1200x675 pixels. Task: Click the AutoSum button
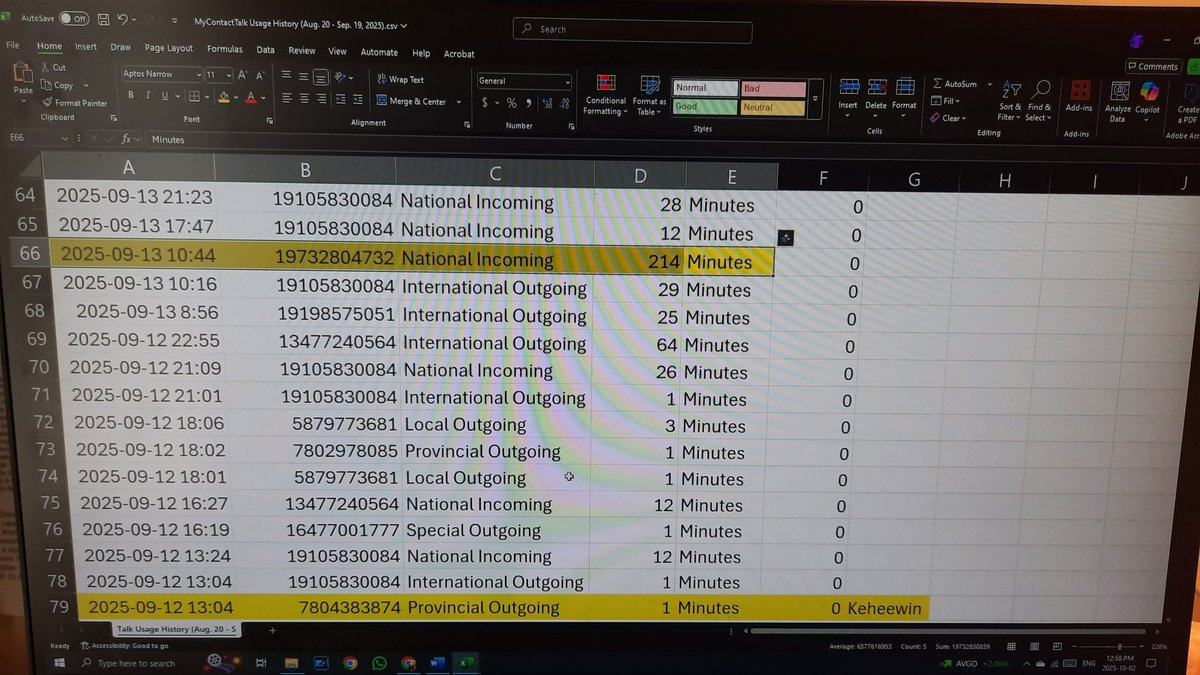coord(955,84)
